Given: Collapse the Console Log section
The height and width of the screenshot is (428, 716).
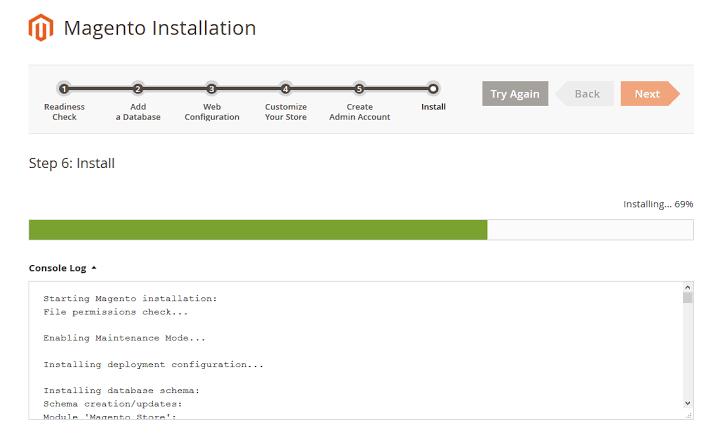Looking at the screenshot, I should pyautogui.click(x=63, y=268).
